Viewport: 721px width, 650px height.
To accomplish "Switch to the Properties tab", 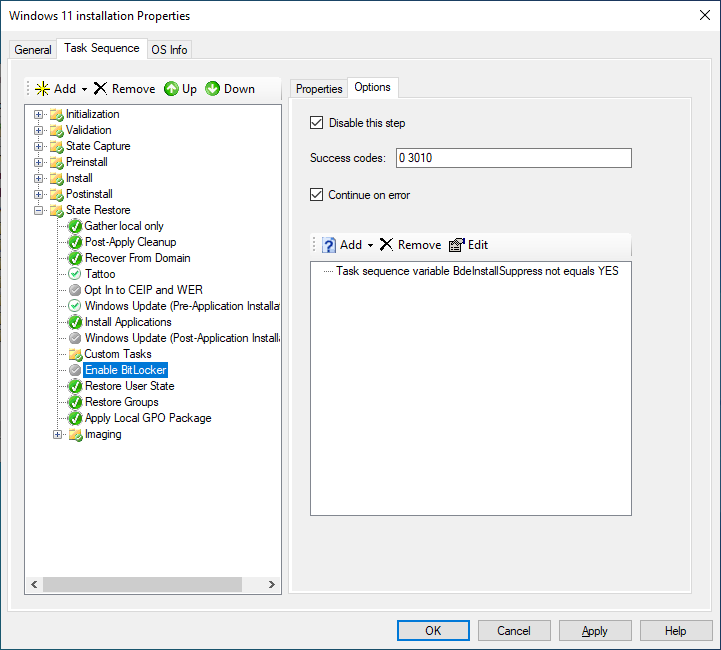I will pos(319,88).
